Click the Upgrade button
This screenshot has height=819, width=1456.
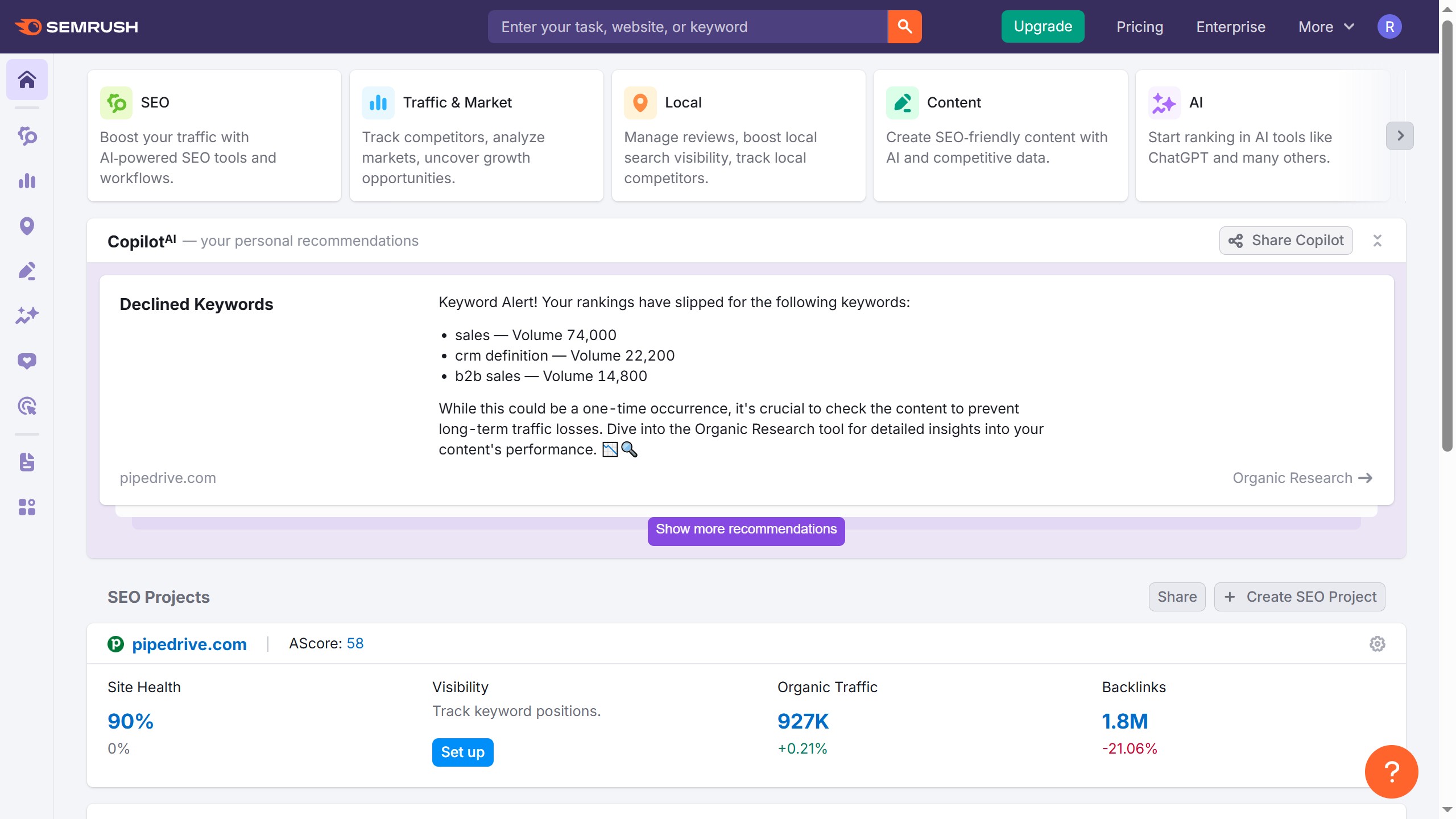coord(1043,27)
